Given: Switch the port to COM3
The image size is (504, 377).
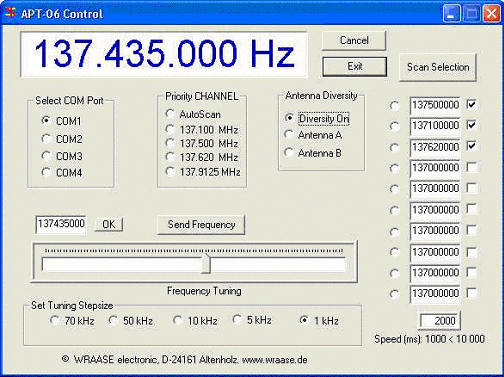Looking at the screenshot, I should 62,156.
